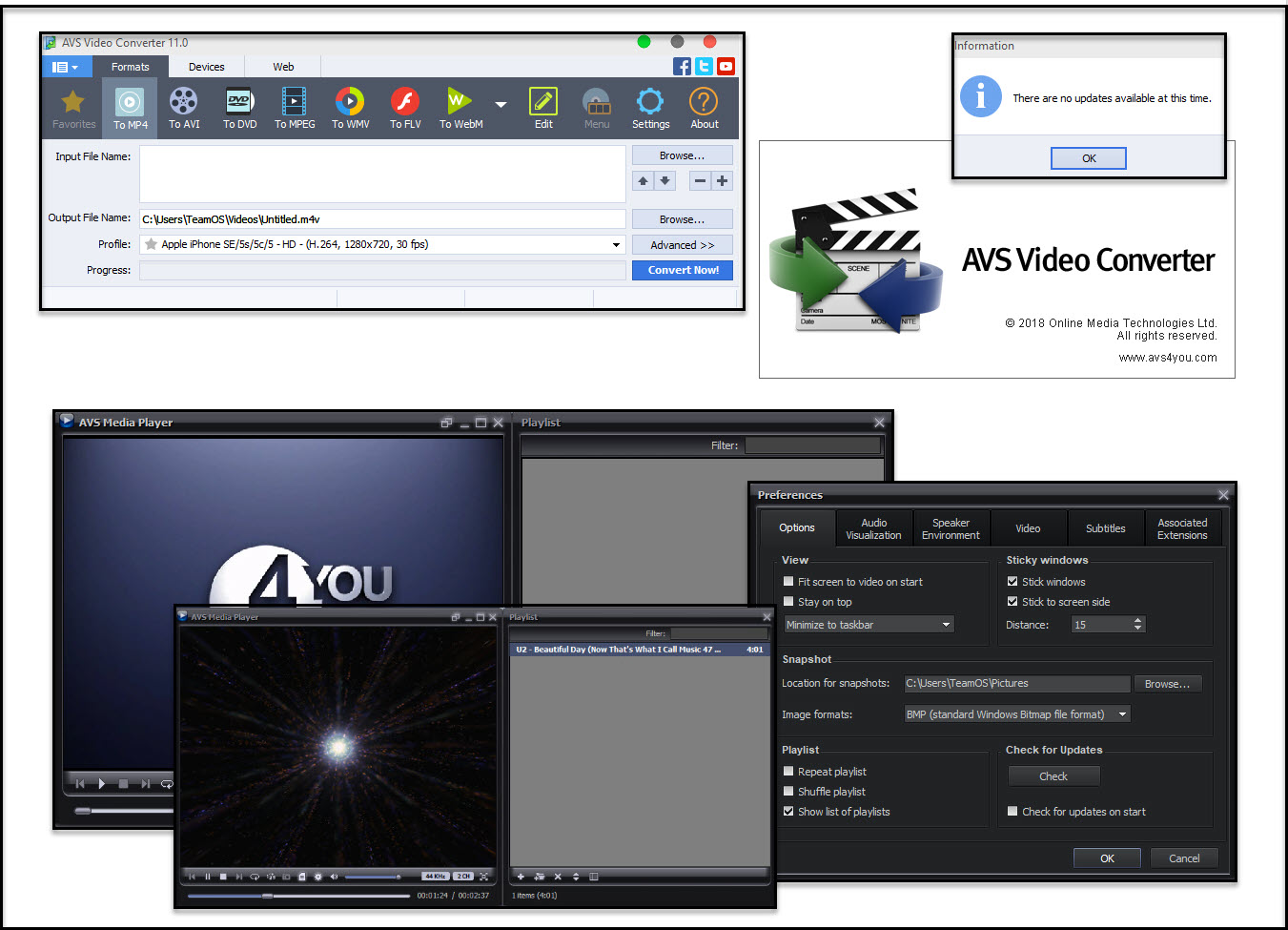
Task: Open the YouTube icon in converter
Action: pyautogui.click(x=726, y=66)
